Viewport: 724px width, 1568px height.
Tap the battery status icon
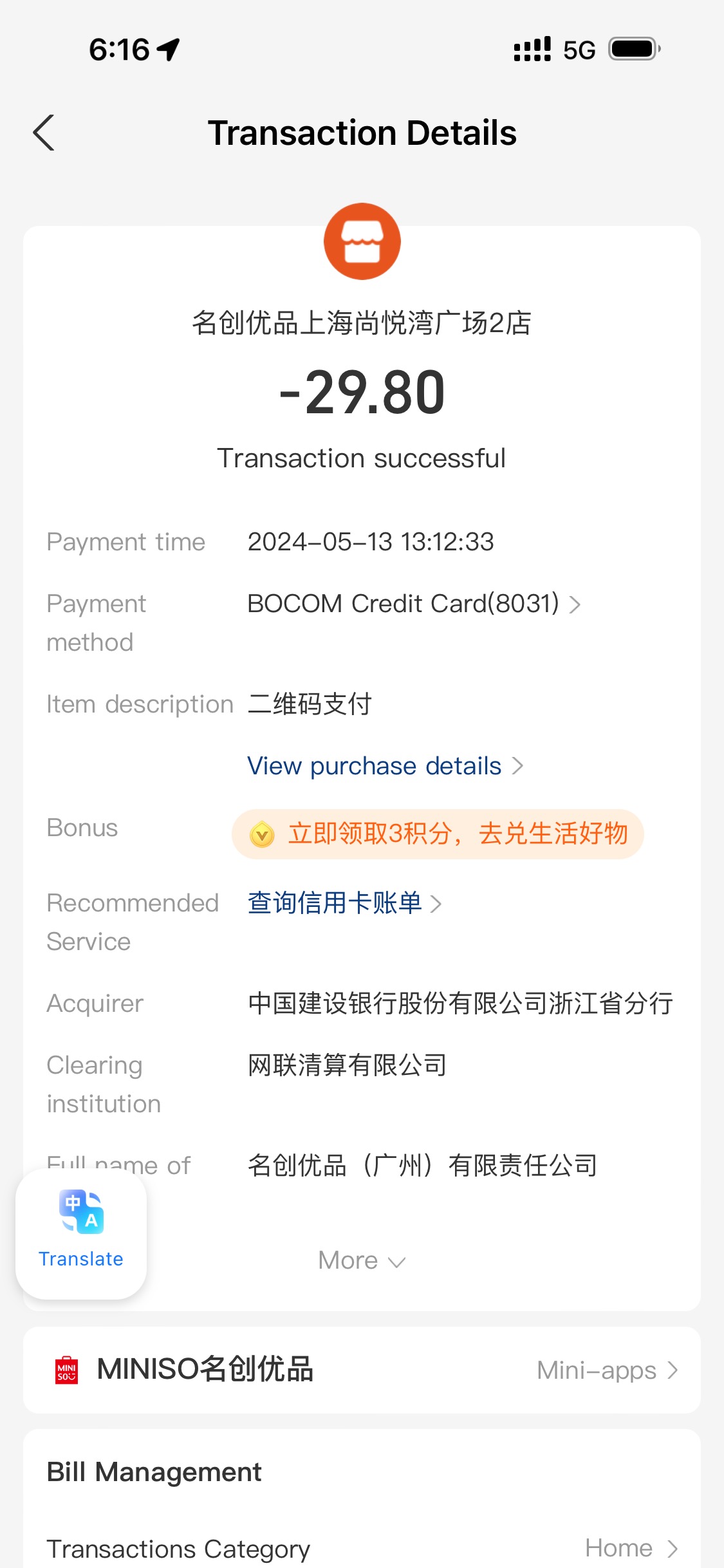(635, 49)
